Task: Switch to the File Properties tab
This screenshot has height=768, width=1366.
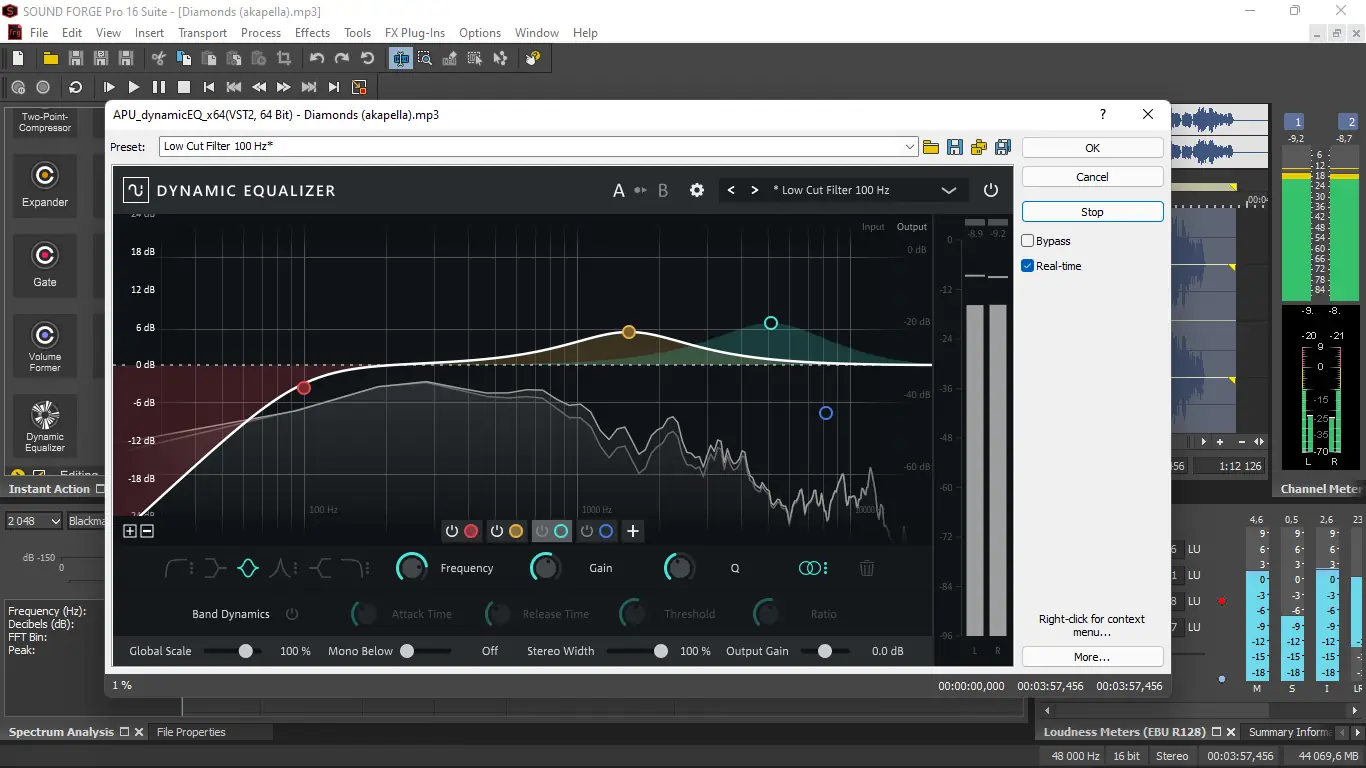Action: (x=191, y=732)
